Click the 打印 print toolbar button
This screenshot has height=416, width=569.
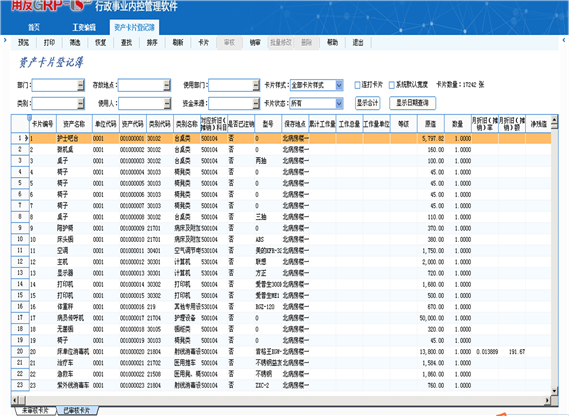(x=49, y=43)
